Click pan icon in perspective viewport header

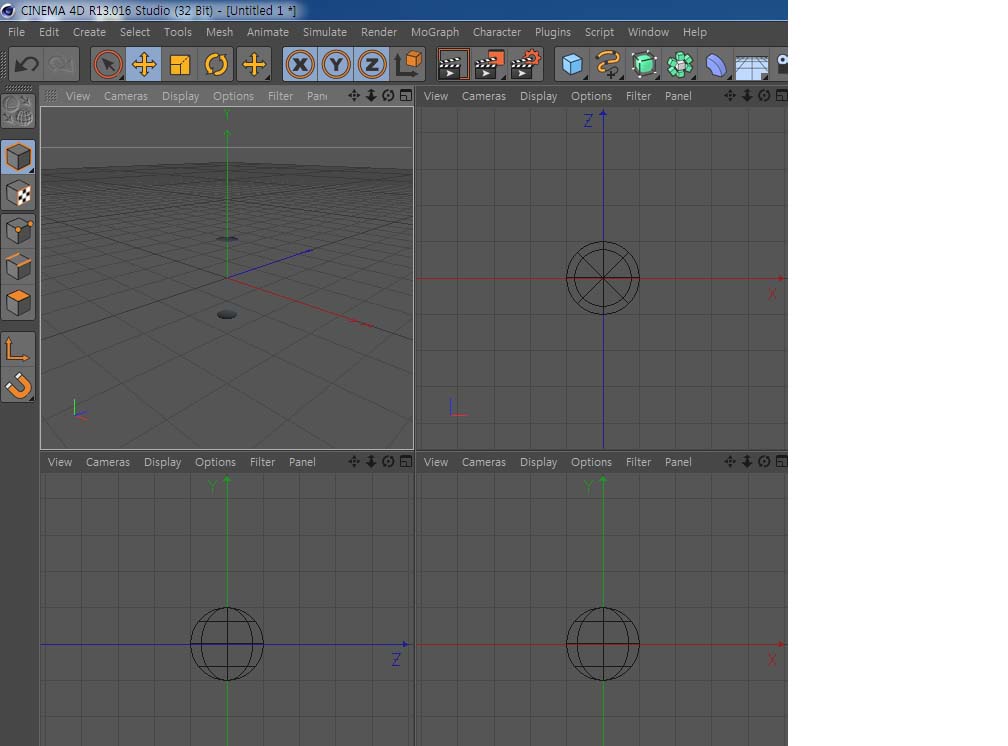[x=354, y=96]
